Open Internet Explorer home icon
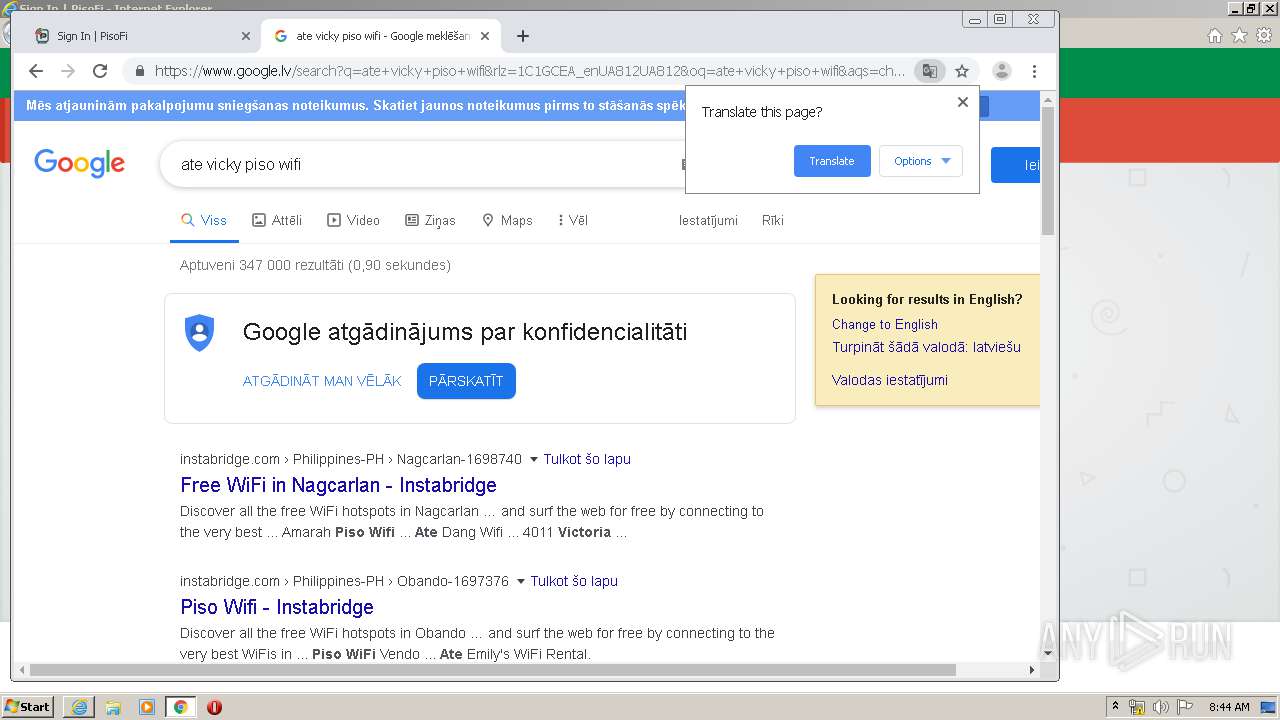 (x=1215, y=36)
